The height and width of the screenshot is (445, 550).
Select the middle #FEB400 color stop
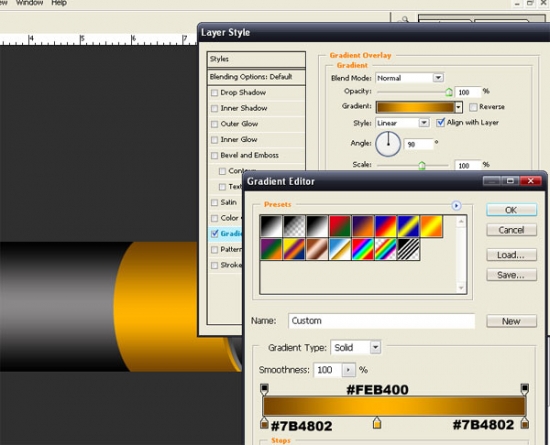coord(377,423)
